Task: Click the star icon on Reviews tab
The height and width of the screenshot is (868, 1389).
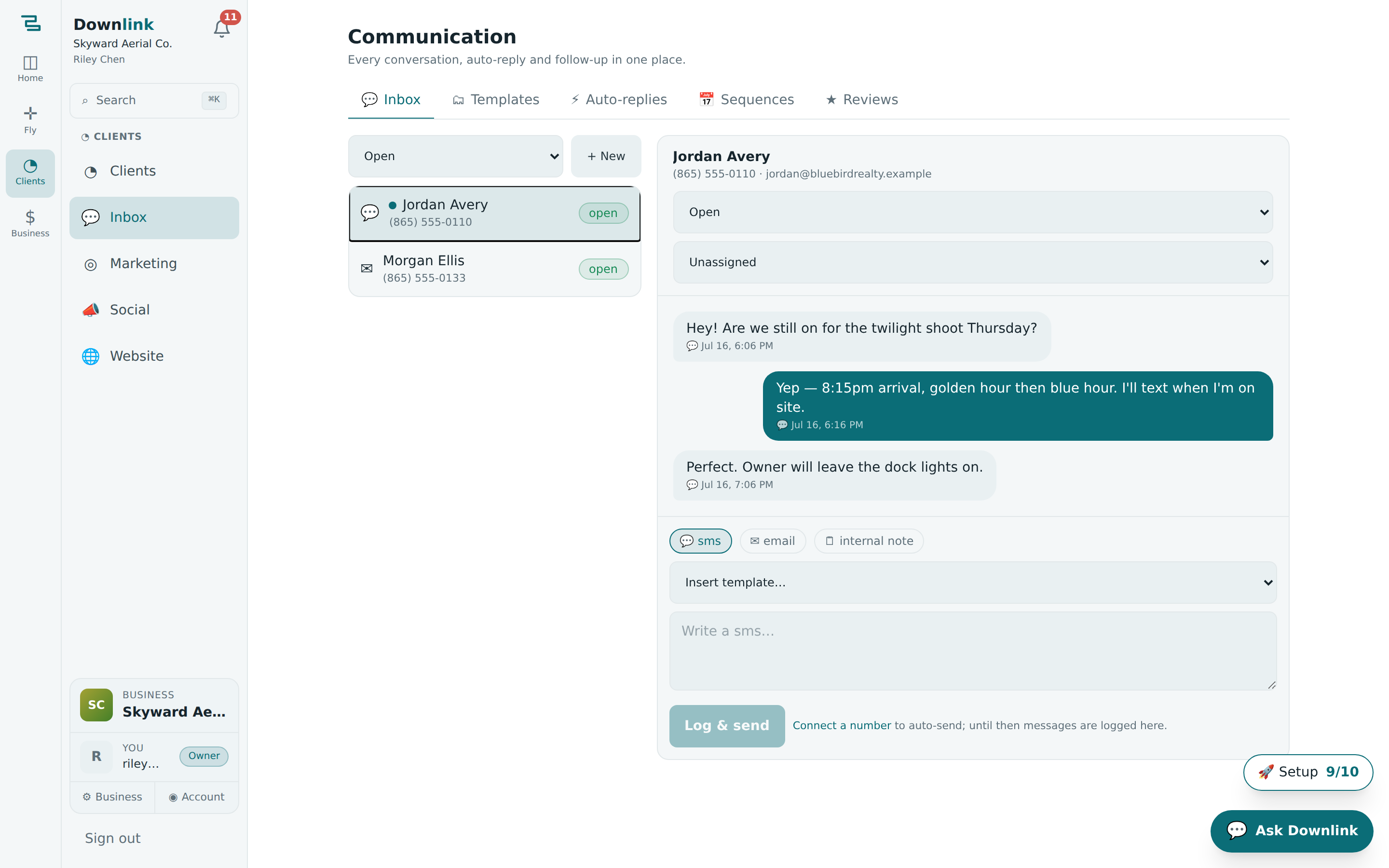Action: (x=831, y=100)
